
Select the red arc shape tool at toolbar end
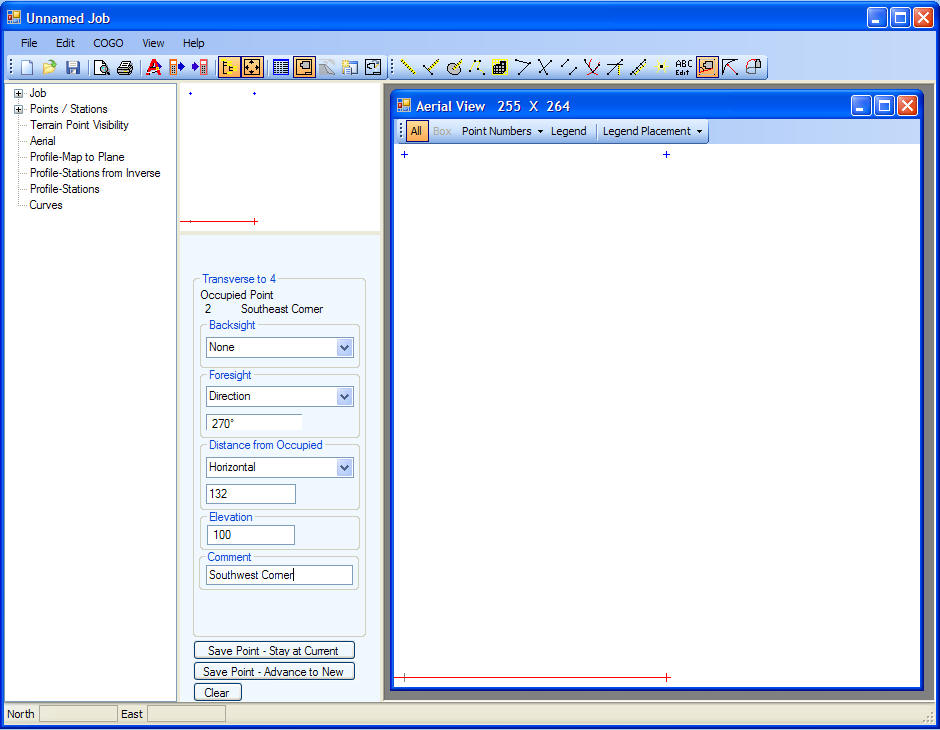754,67
